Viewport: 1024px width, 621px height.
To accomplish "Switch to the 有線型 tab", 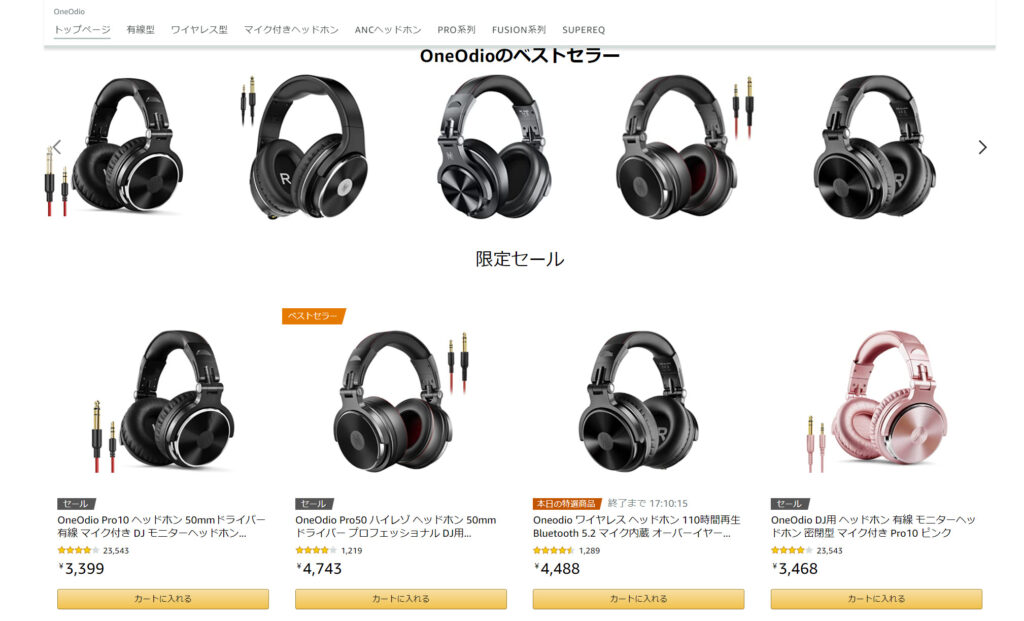I will click(x=140, y=30).
